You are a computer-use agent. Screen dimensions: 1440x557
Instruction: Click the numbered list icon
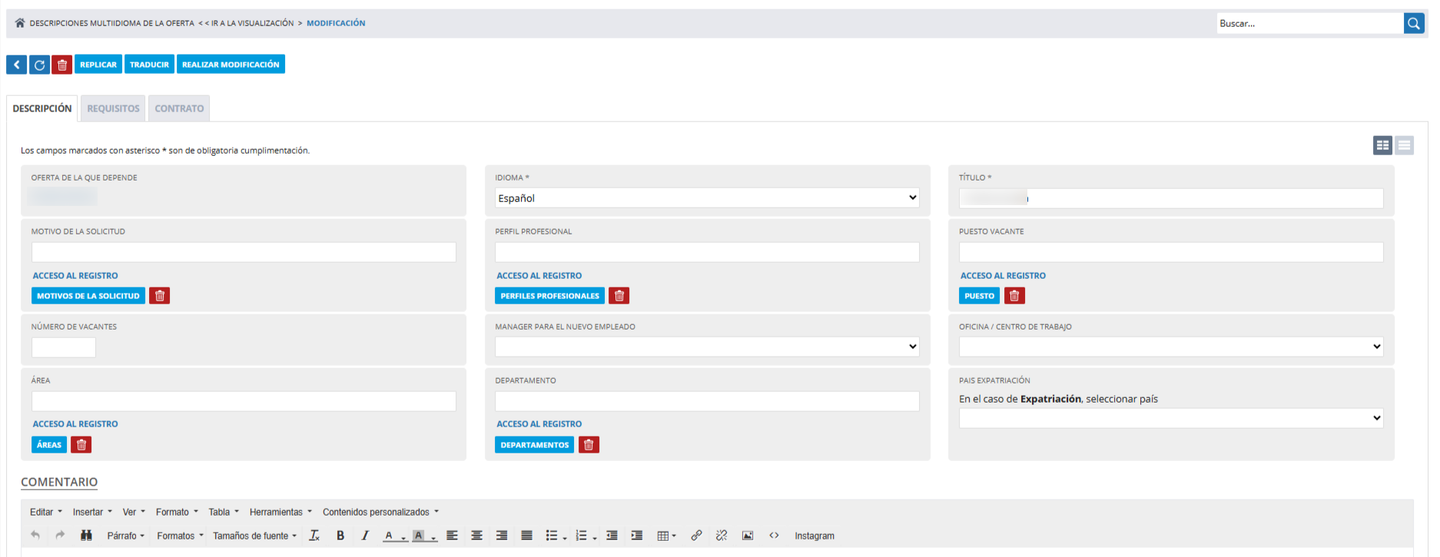581,536
